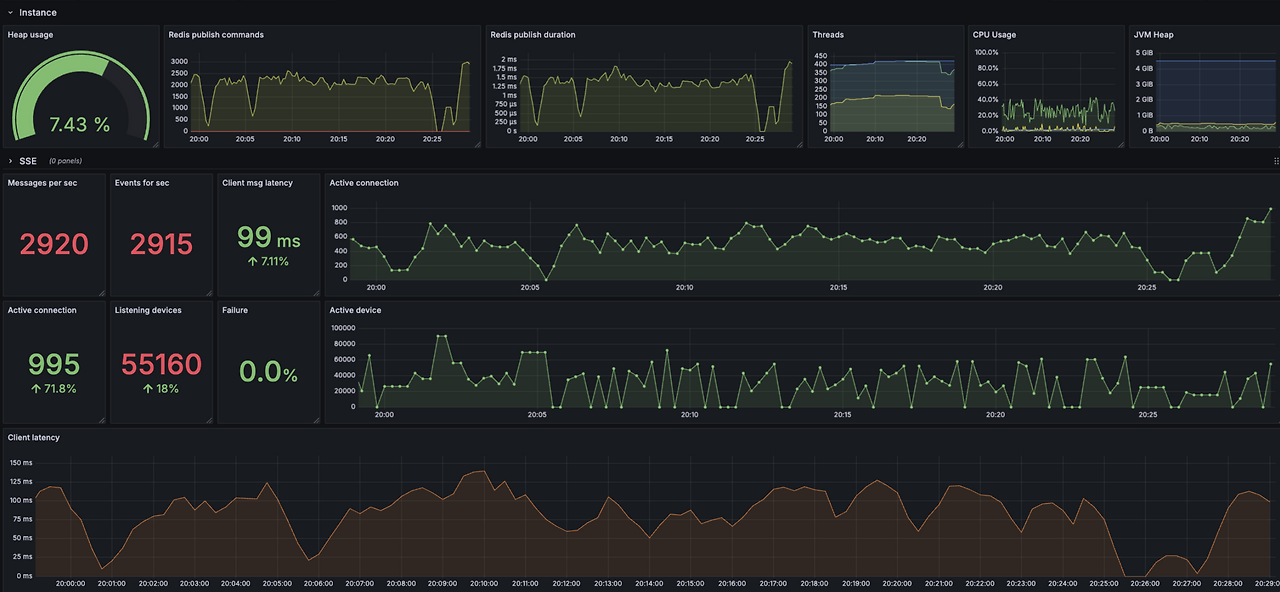Viewport: 1280px width, 592px height.
Task: Click the SSE row drag handle icon
Action: 1275,161
